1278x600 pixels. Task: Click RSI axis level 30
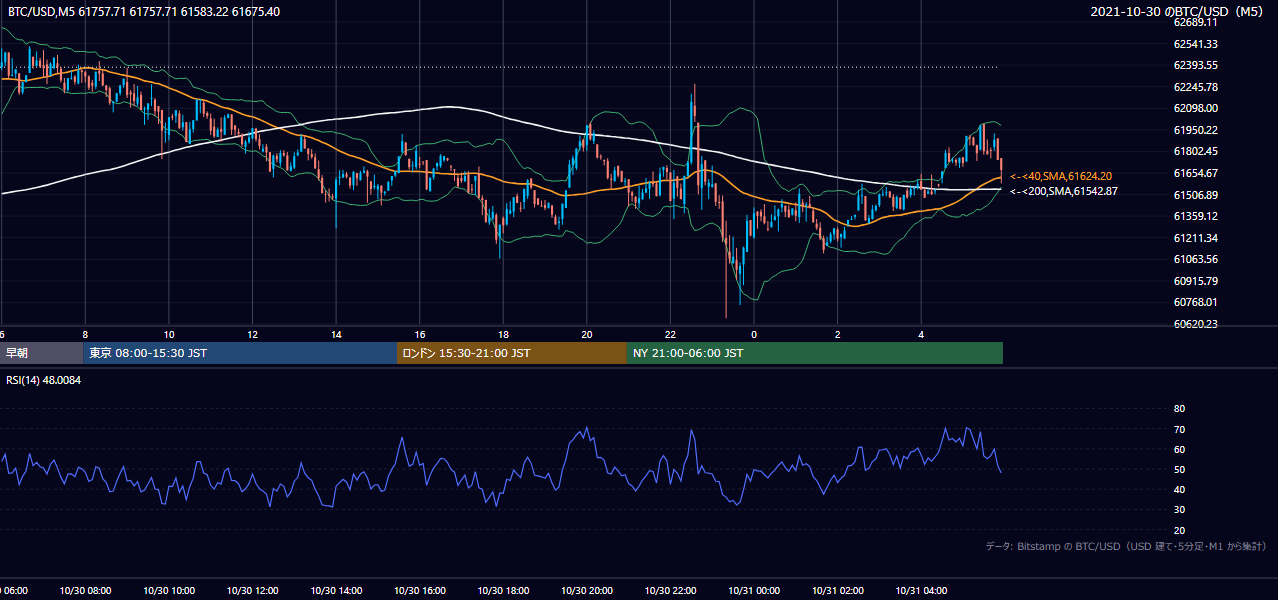pyautogui.click(x=1179, y=510)
